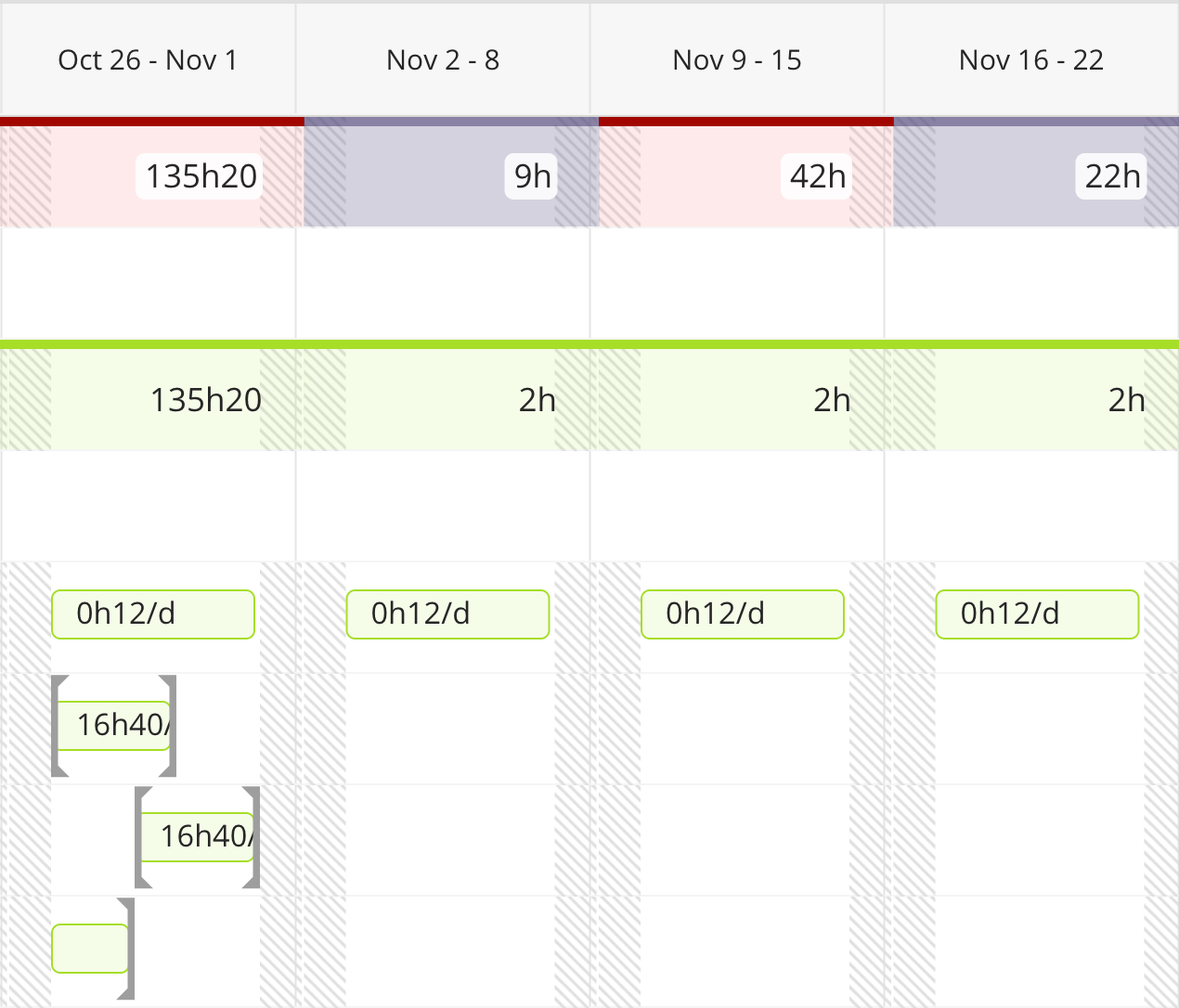Select the Oct 26 - Nov 1 week header
Image resolution: width=1179 pixels, height=1008 pixels.
coord(148,60)
